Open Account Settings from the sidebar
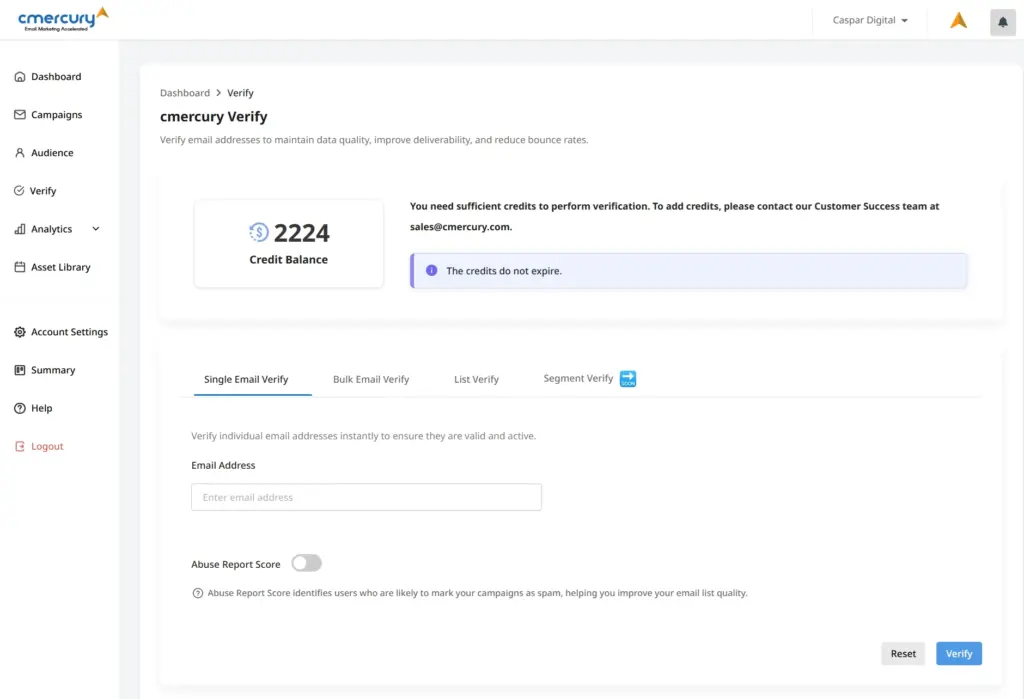This screenshot has width=1024, height=699. click(x=69, y=332)
